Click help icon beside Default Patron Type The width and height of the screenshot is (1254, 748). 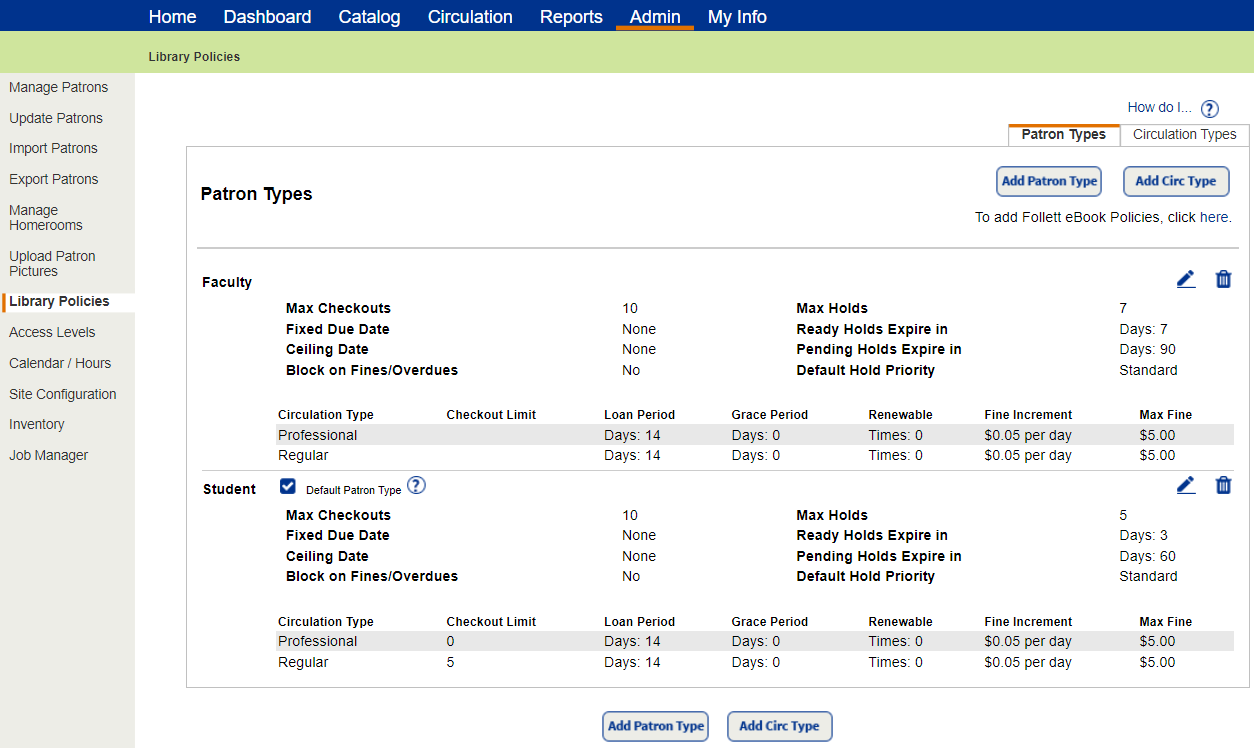(417, 486)
